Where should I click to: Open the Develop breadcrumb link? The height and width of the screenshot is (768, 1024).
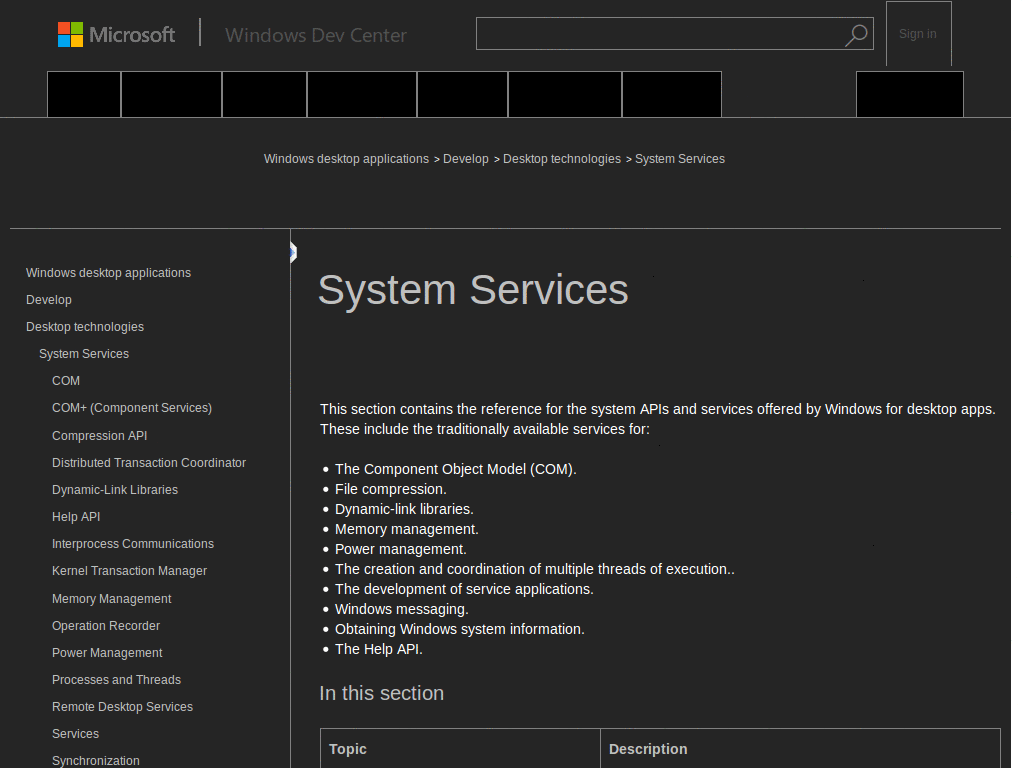click(x=465, y=158)
